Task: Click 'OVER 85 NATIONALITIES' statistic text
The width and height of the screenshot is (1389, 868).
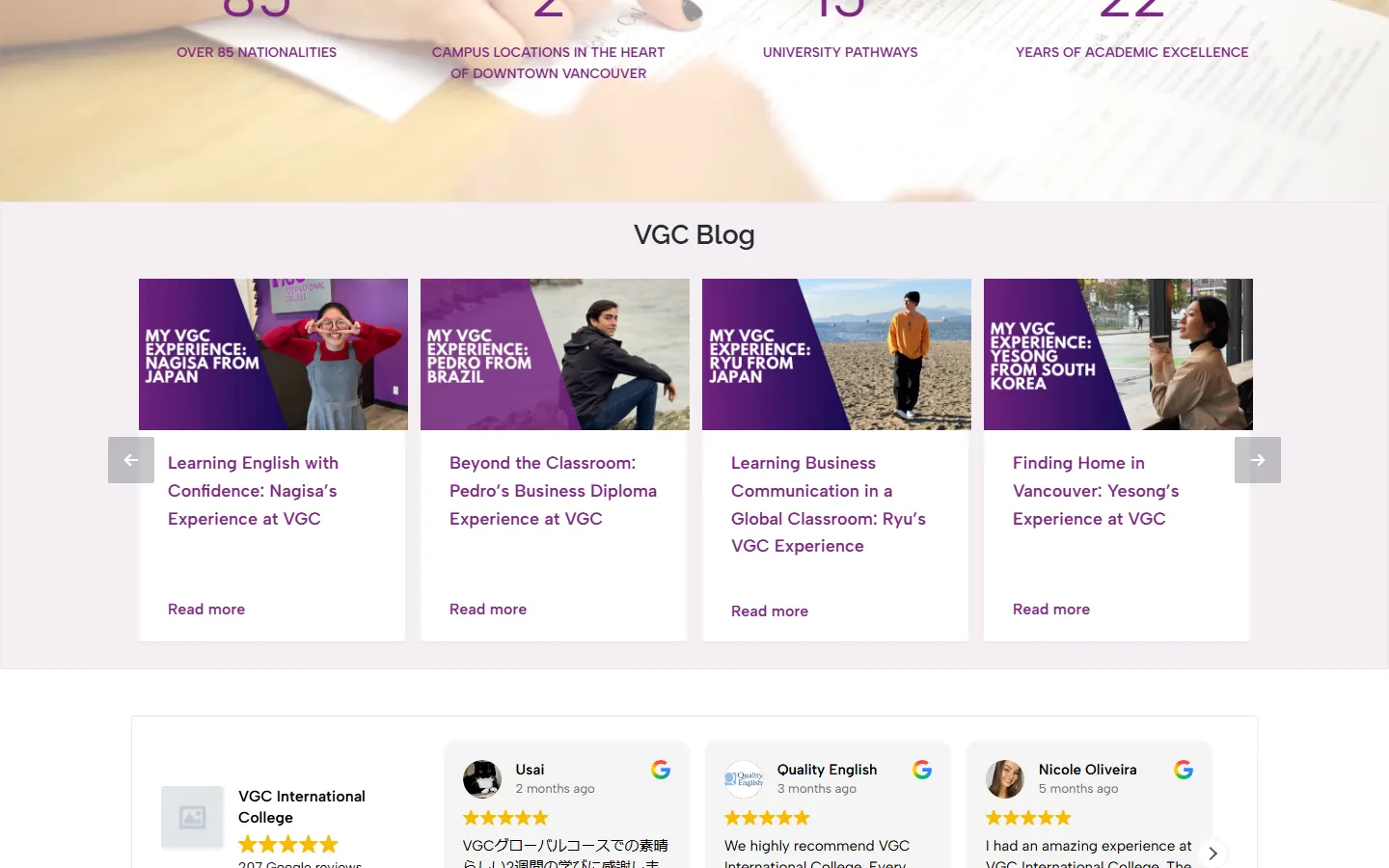Action: [x=257, y=52]
